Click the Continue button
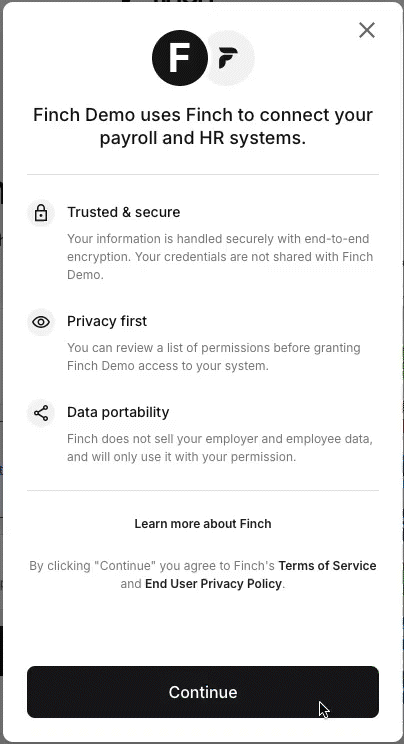404x744 pixels. (x=203, y=692)
